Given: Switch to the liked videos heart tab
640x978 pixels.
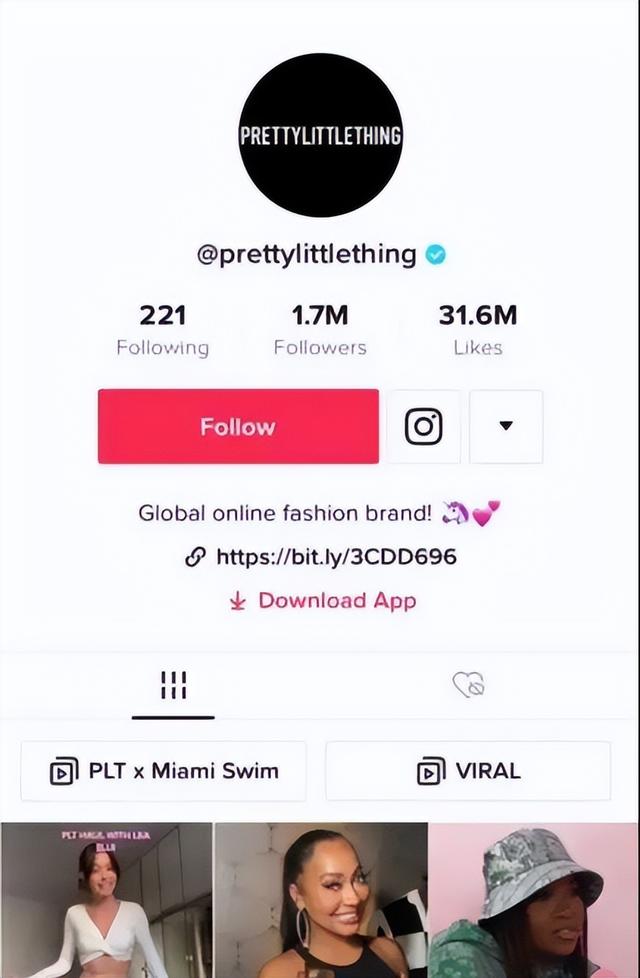Looking at the screenshot, I should click(468, 685).
